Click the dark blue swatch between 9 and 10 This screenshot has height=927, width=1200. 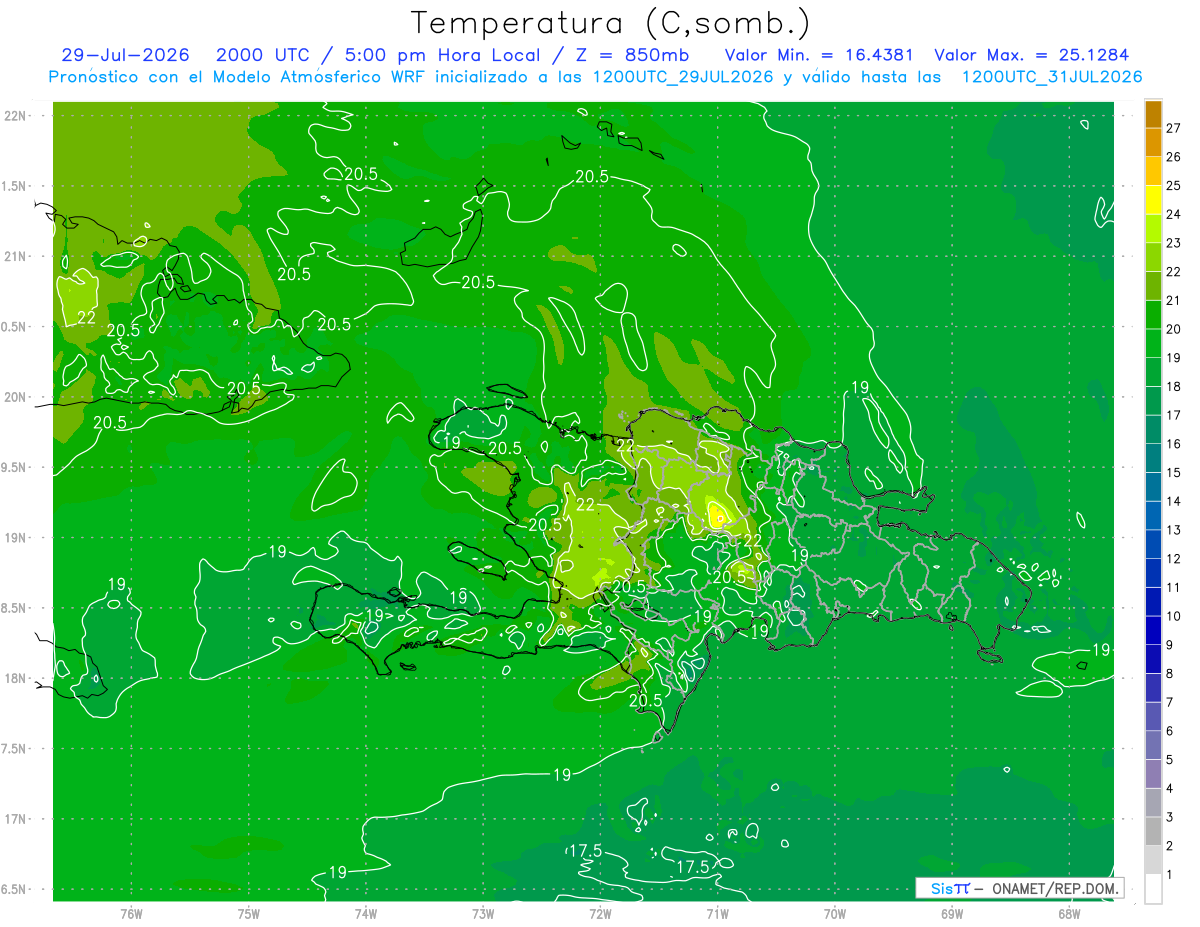pyautogui.click(x=1153, y=630)
